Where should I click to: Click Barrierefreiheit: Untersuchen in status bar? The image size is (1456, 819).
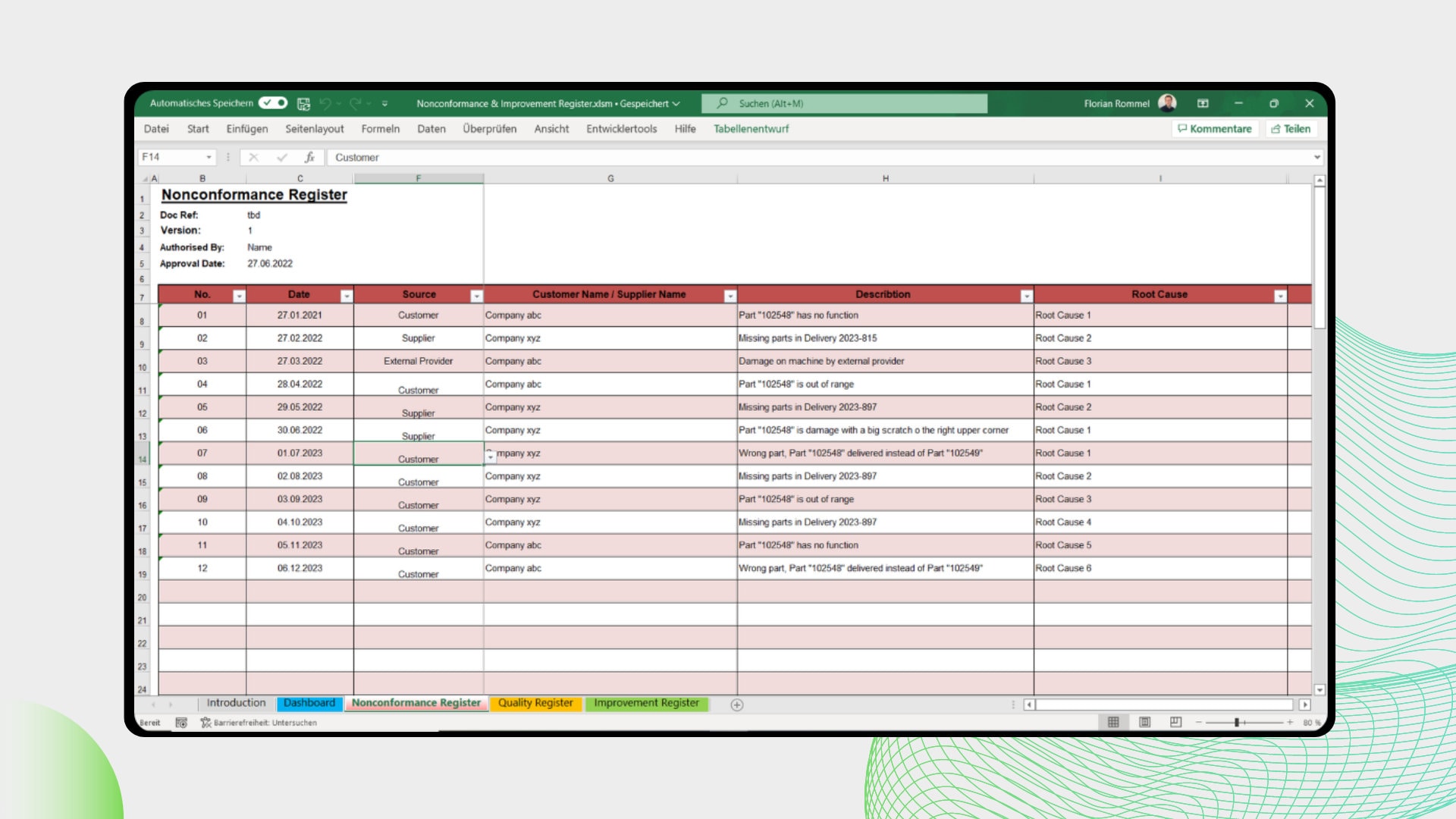pyautogui.click(x=259, y=723)
